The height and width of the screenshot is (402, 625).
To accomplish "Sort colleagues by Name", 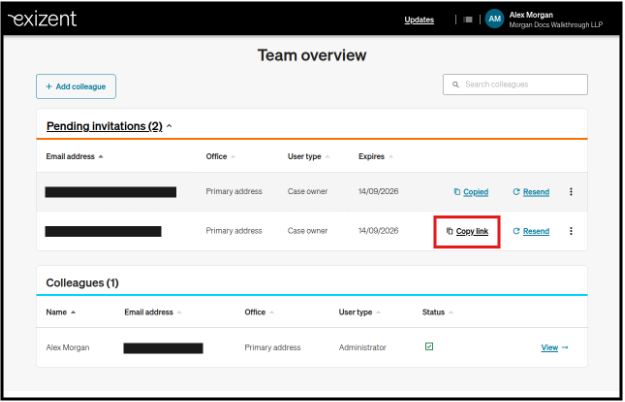I will point(61,312).
